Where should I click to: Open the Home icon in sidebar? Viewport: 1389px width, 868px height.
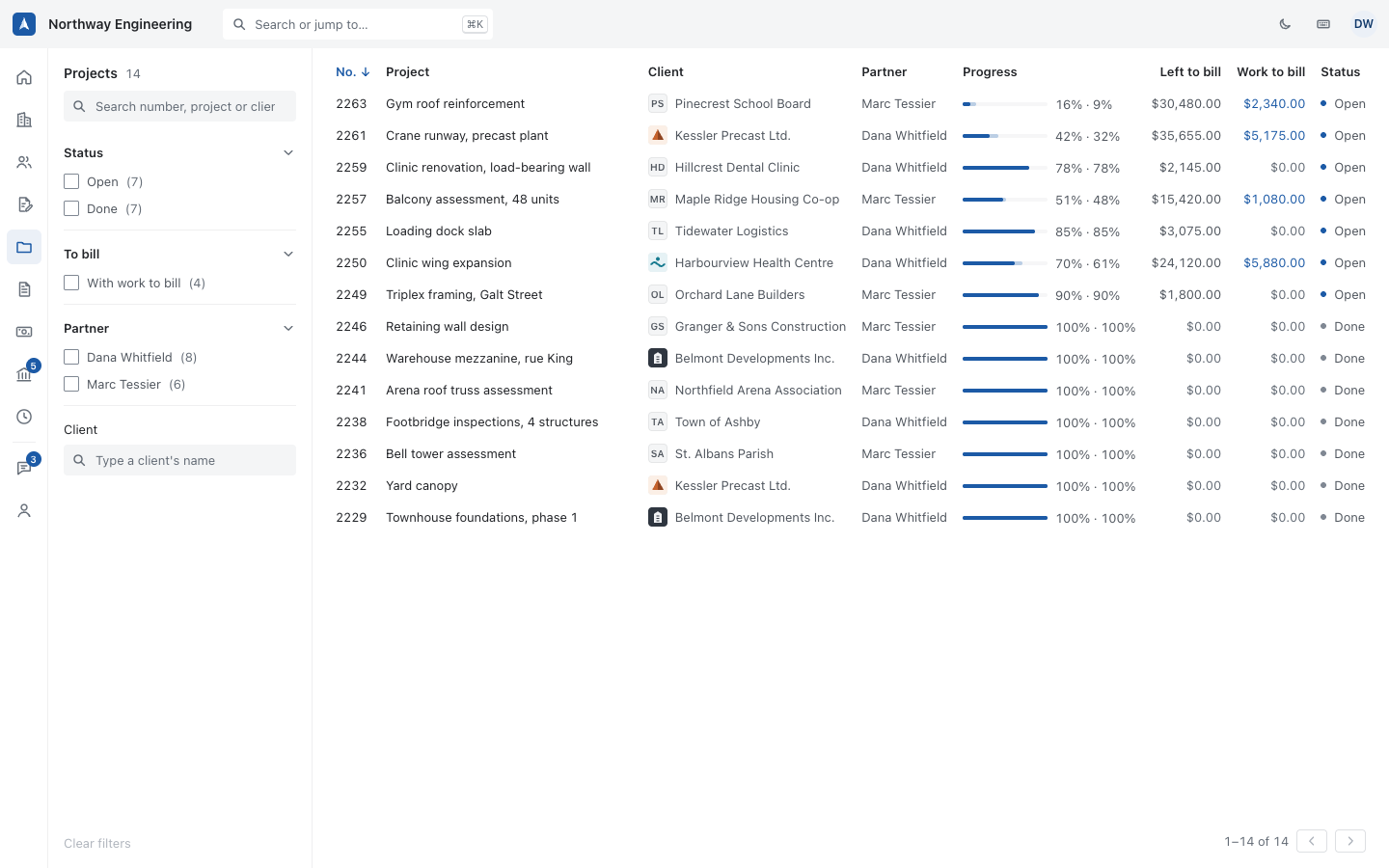tap(24, 77)
